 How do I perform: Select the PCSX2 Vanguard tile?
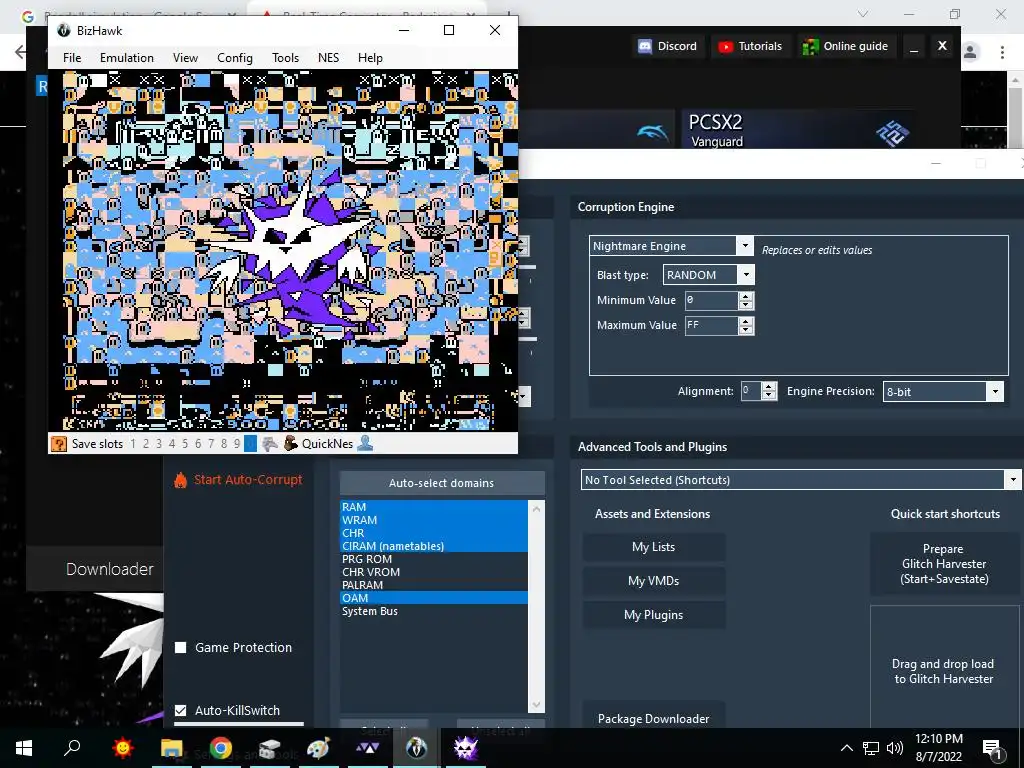[x=796, y=129]
